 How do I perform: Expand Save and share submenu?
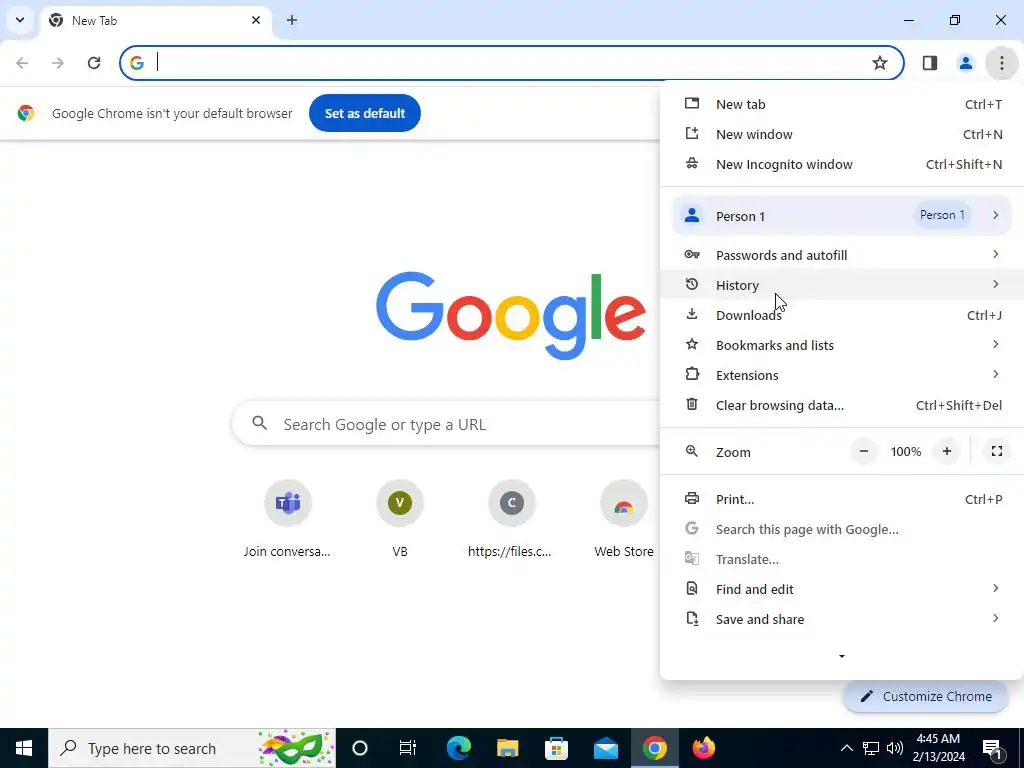[842, 620]
